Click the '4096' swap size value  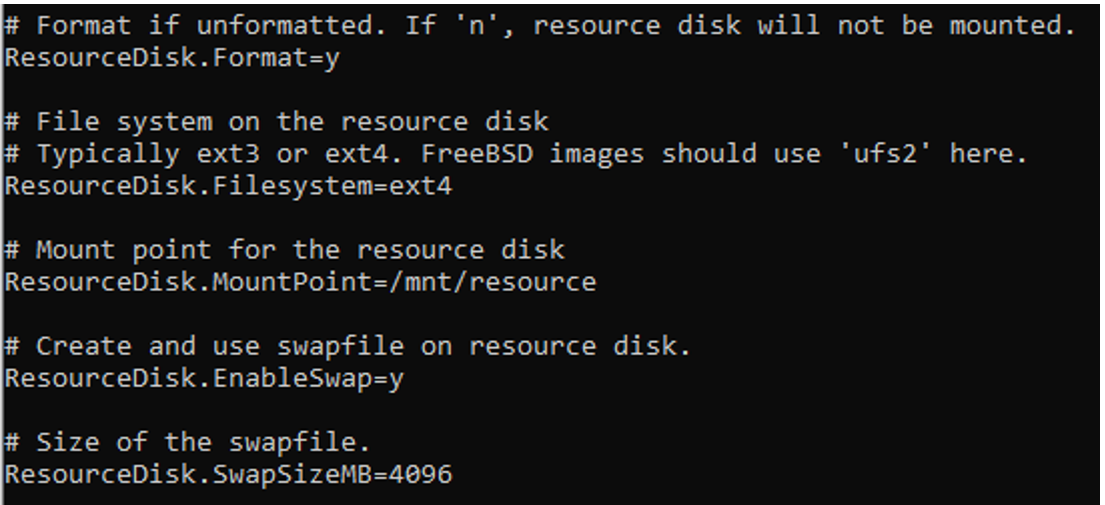pyautogui.click(x=420, y=474)
